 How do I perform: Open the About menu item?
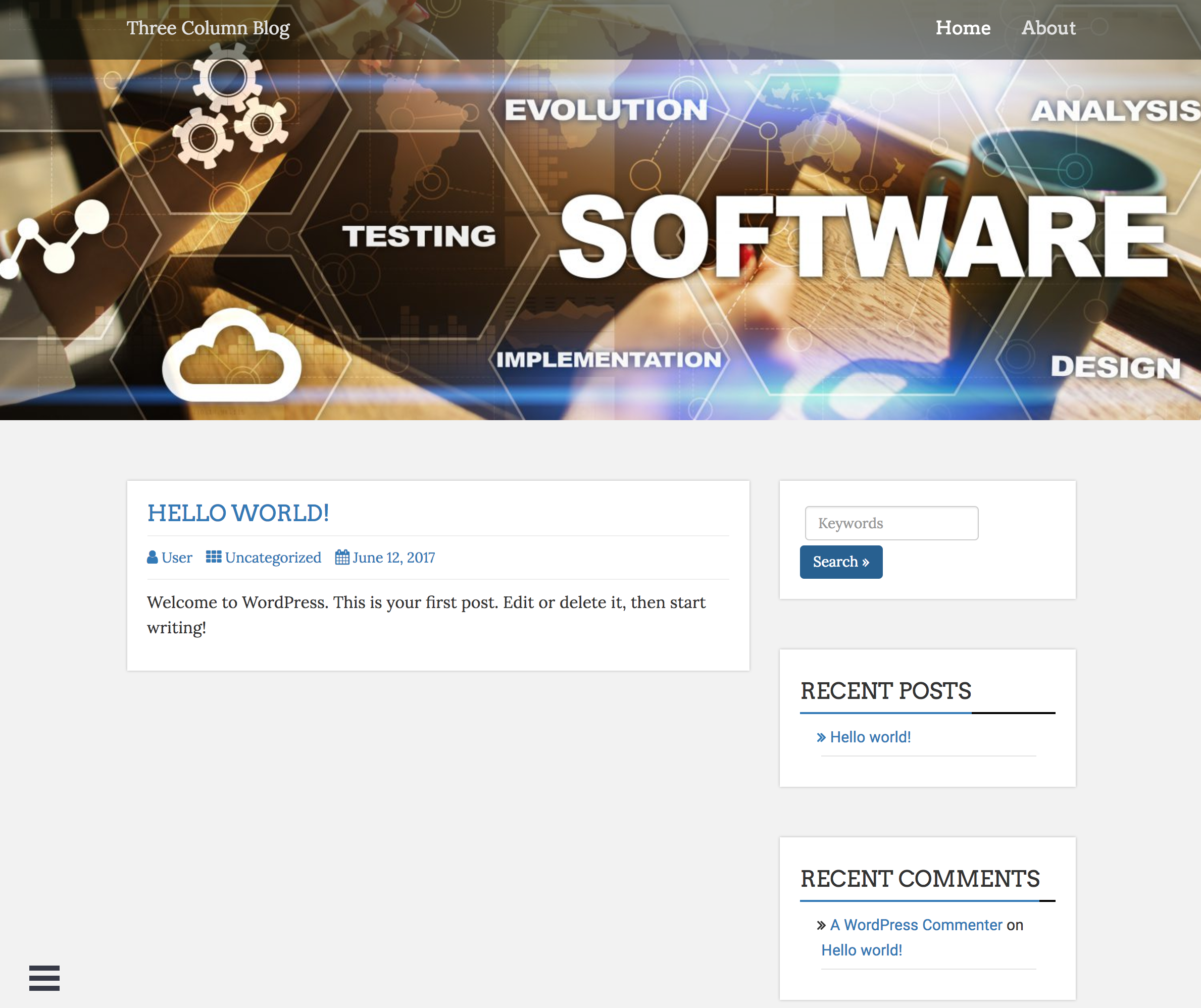coord(1048,28)
